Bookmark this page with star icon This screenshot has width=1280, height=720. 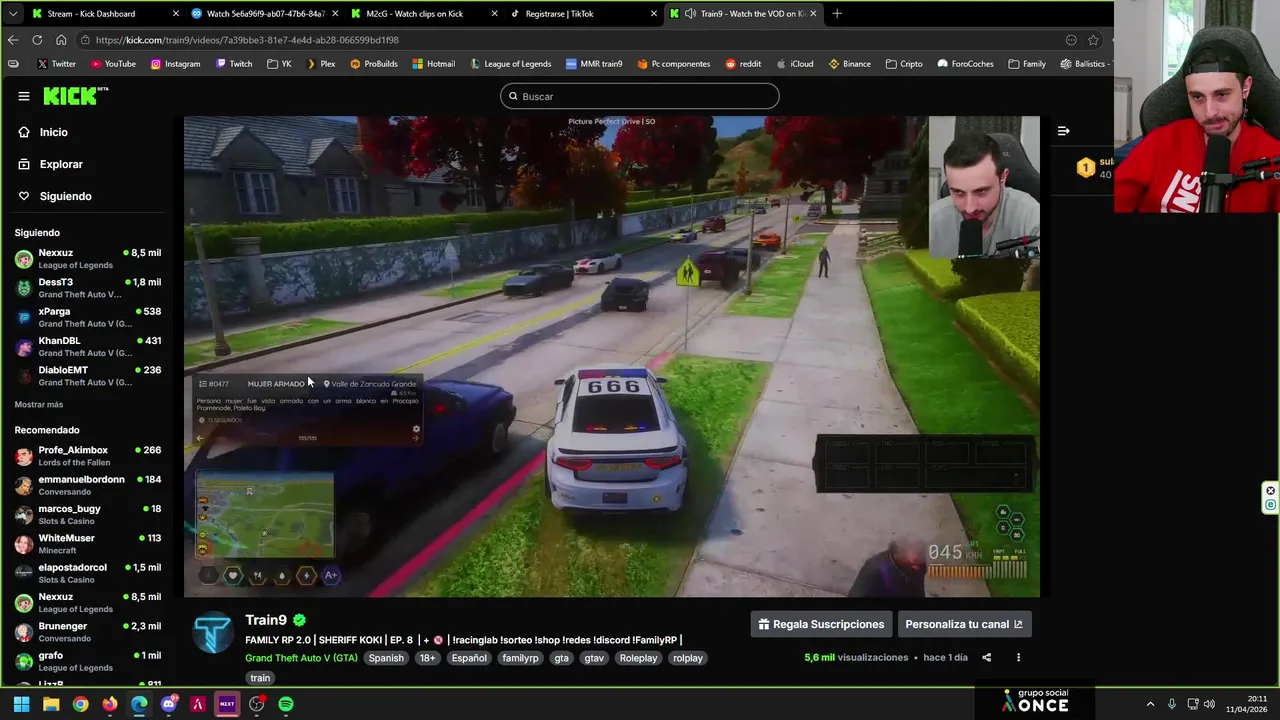coord(1093,40)
